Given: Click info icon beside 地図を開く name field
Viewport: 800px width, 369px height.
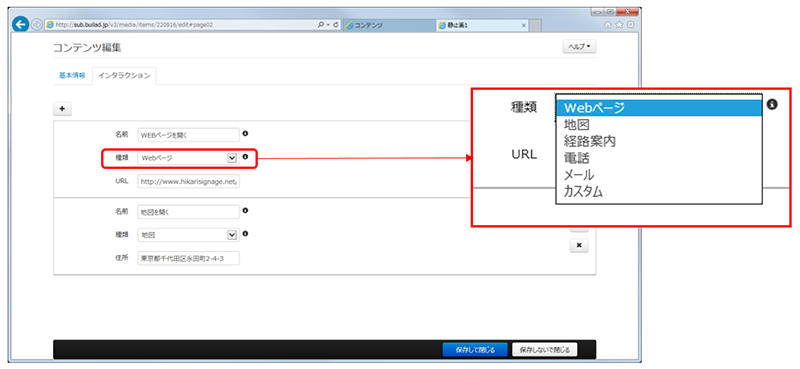Looking at the screenshot, I should [x=245, y=210].
